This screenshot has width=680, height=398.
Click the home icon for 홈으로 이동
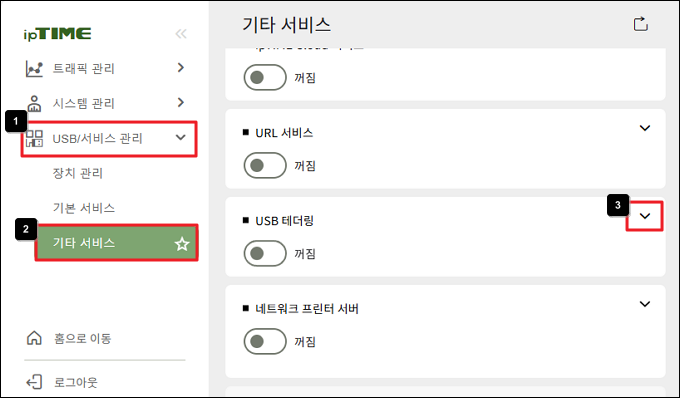[34, 338]
